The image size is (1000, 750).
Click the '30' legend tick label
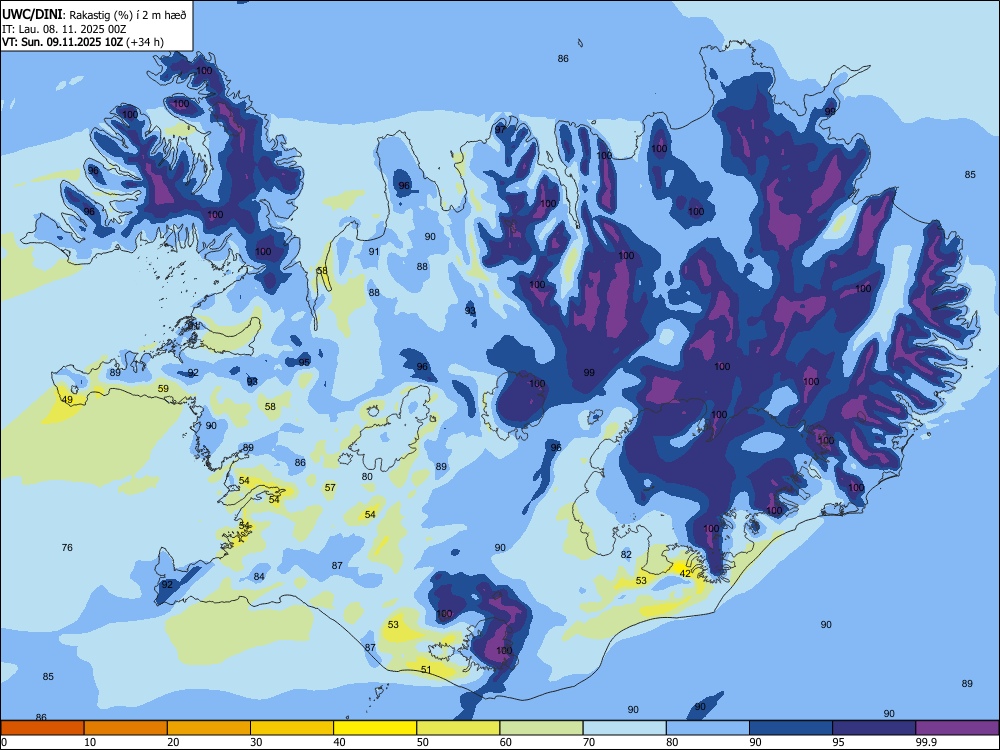coord(256,742)
